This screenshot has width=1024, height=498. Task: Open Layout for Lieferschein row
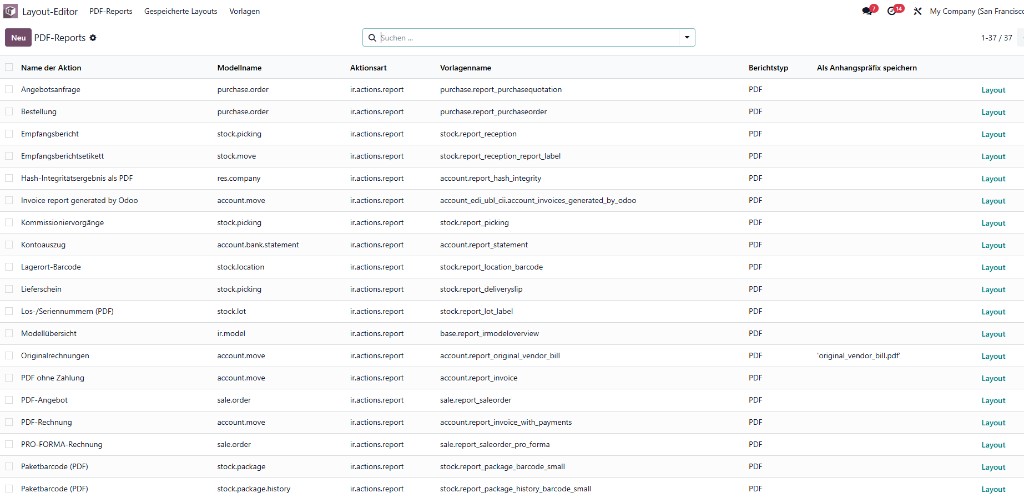click(x=993, y=290)
